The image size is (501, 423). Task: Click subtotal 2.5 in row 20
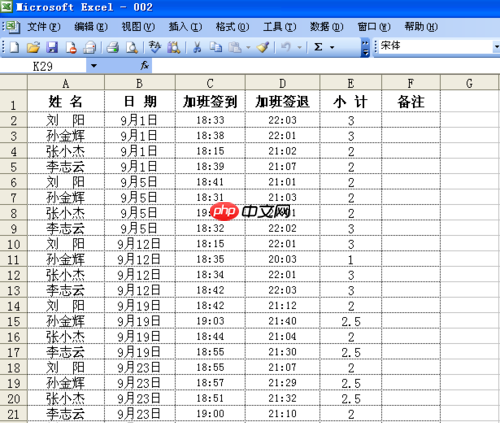point(350,398)
